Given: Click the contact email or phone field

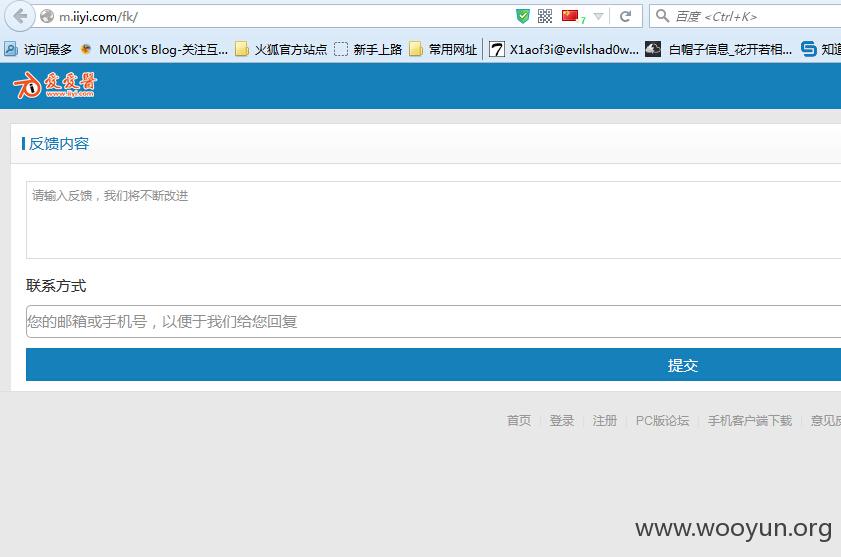Looking at the screenshot, I should [433, 321].
